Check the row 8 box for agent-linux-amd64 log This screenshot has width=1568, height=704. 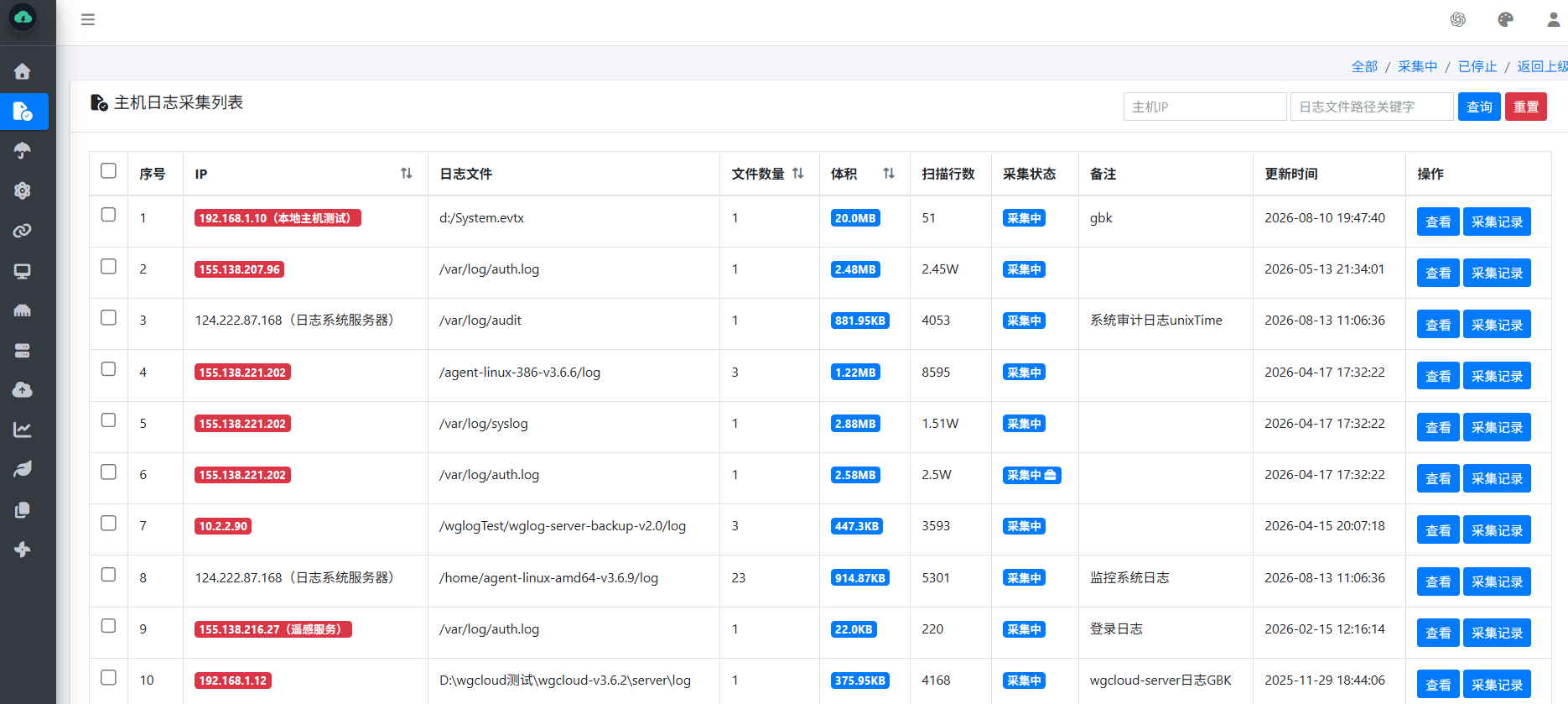pyautogui.click(x=108, y=575)
